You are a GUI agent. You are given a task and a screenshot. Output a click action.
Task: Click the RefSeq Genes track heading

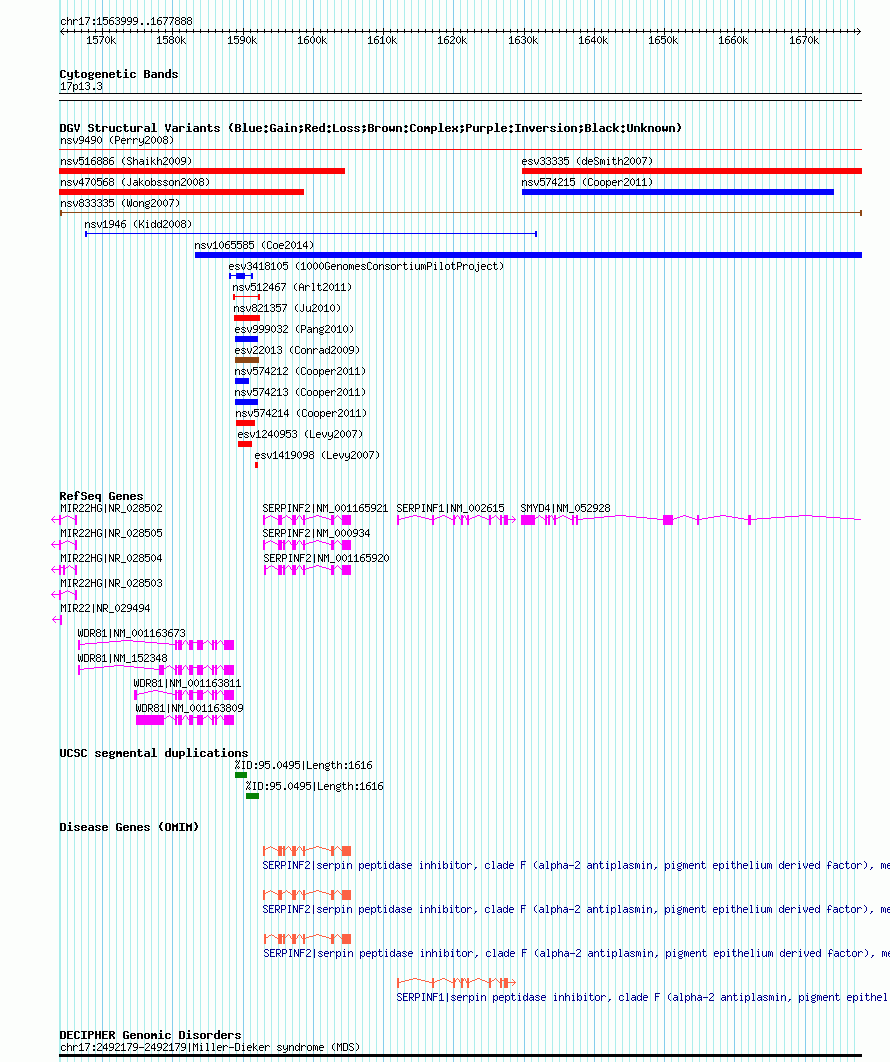pyautogui.click(x=101, y=496)
